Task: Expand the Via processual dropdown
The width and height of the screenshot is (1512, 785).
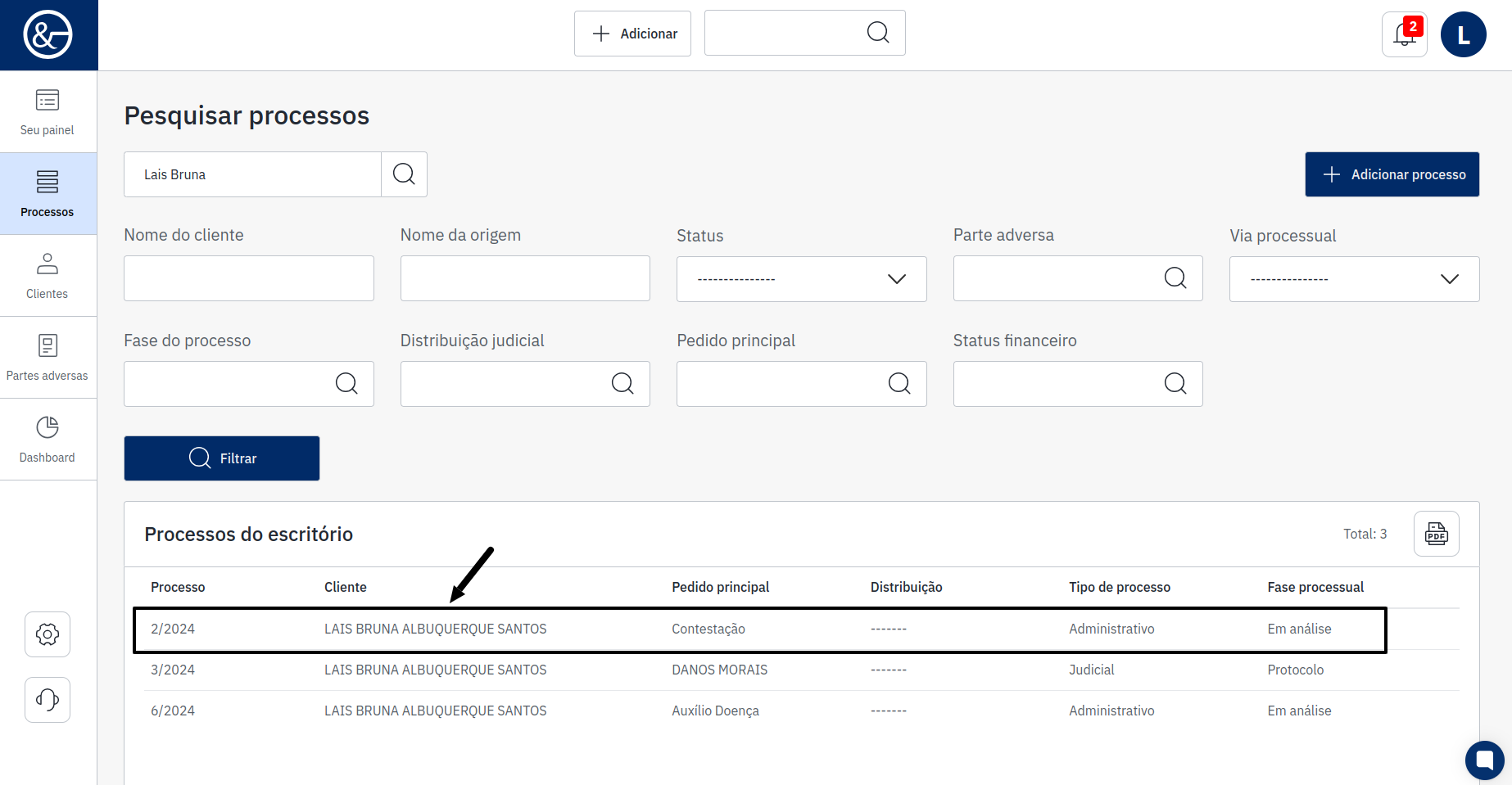Action: 1354,279
